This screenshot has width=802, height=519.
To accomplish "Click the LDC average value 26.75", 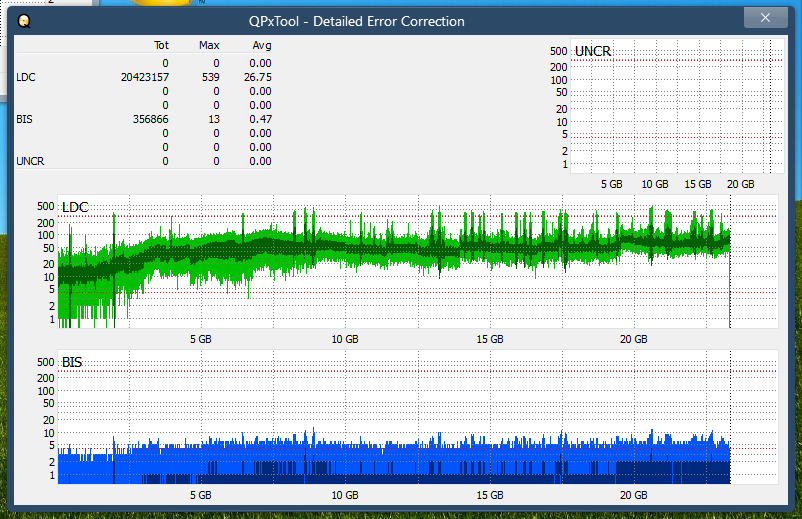I will pyautogui.click(x=259, y=77).
